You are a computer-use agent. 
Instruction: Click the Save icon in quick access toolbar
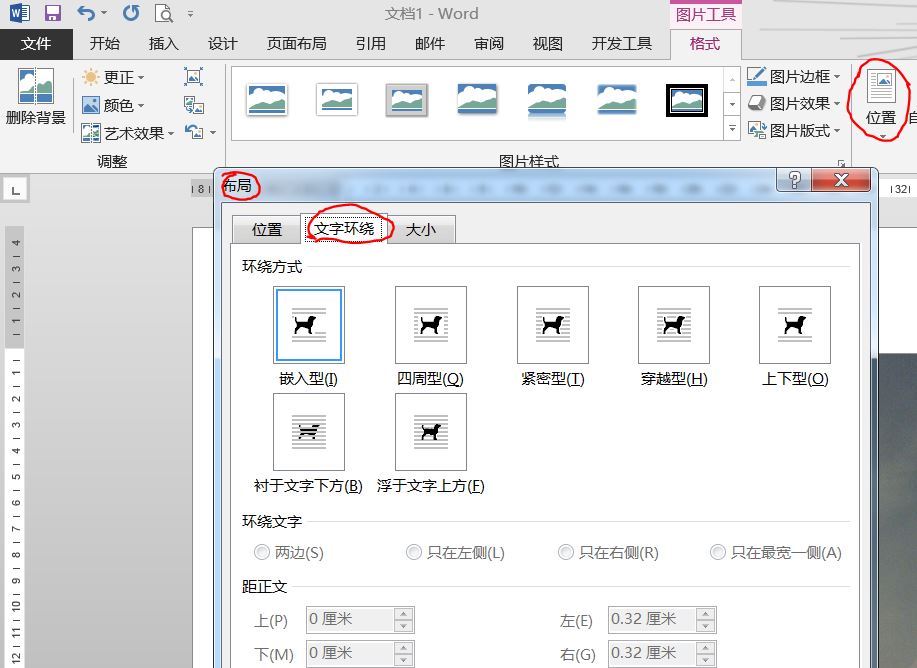click(x=53, y=13)
